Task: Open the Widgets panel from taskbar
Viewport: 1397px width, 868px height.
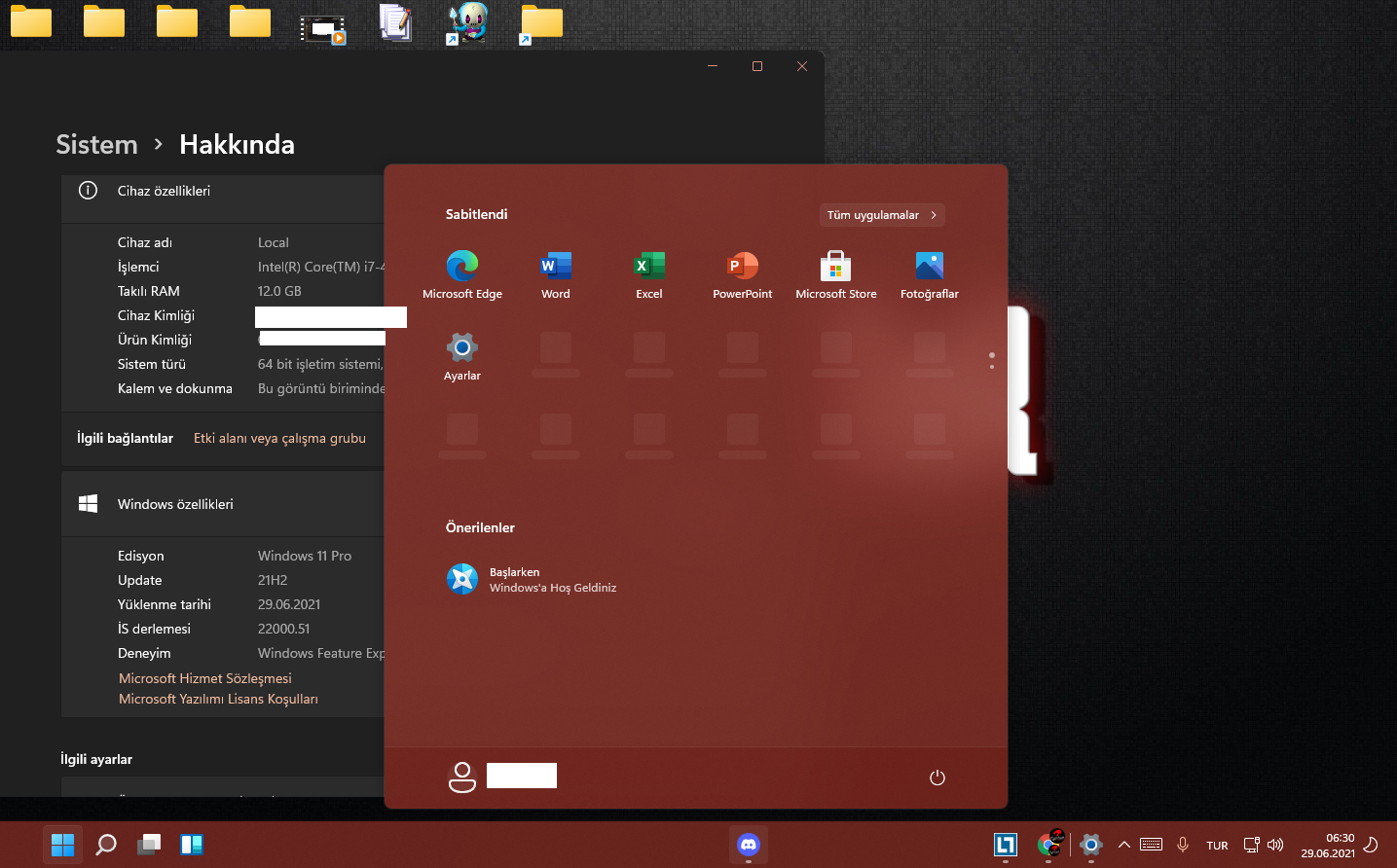Action: click(x=192, y=845)
